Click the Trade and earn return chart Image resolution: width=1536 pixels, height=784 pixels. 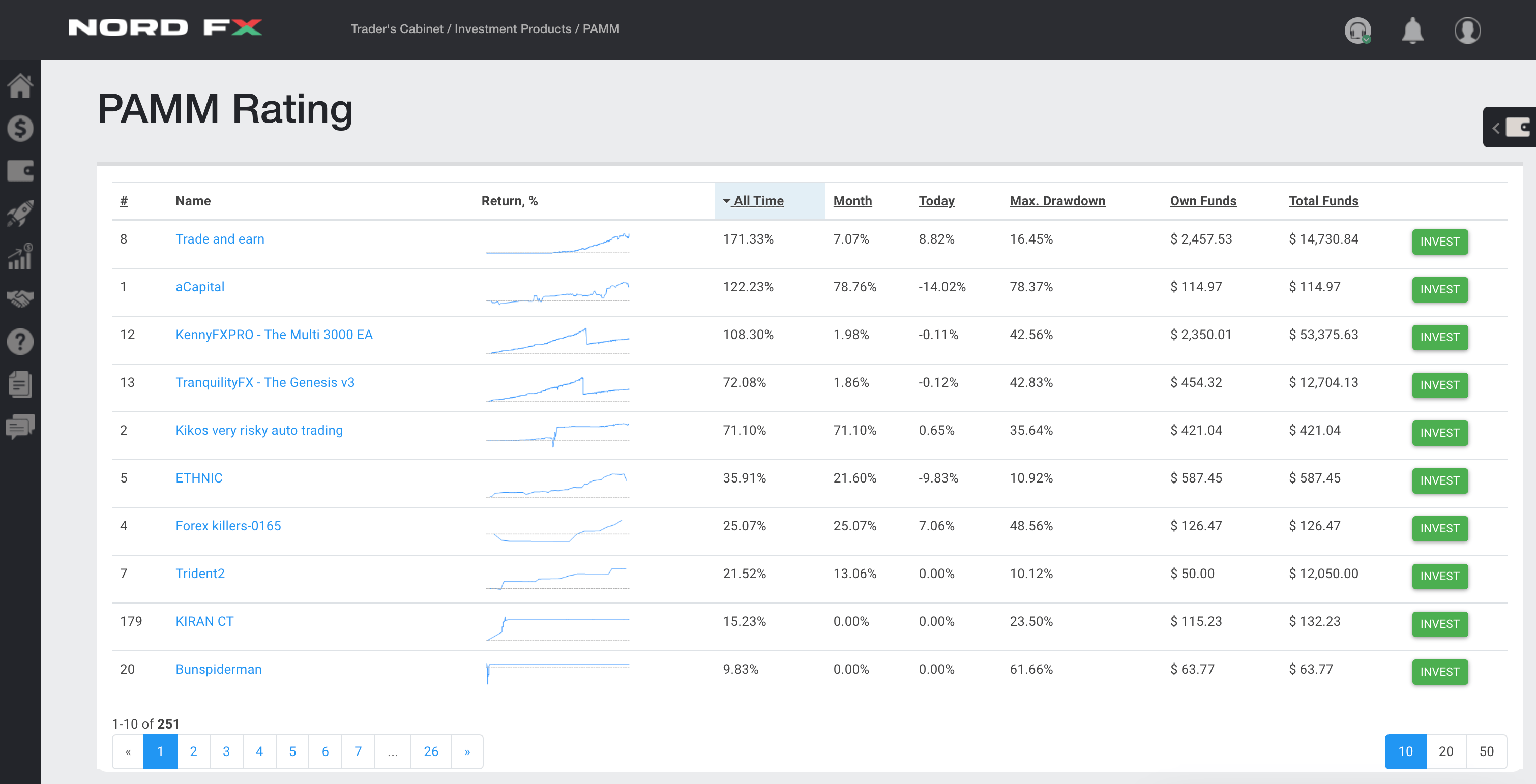click(x=557, y=243)
